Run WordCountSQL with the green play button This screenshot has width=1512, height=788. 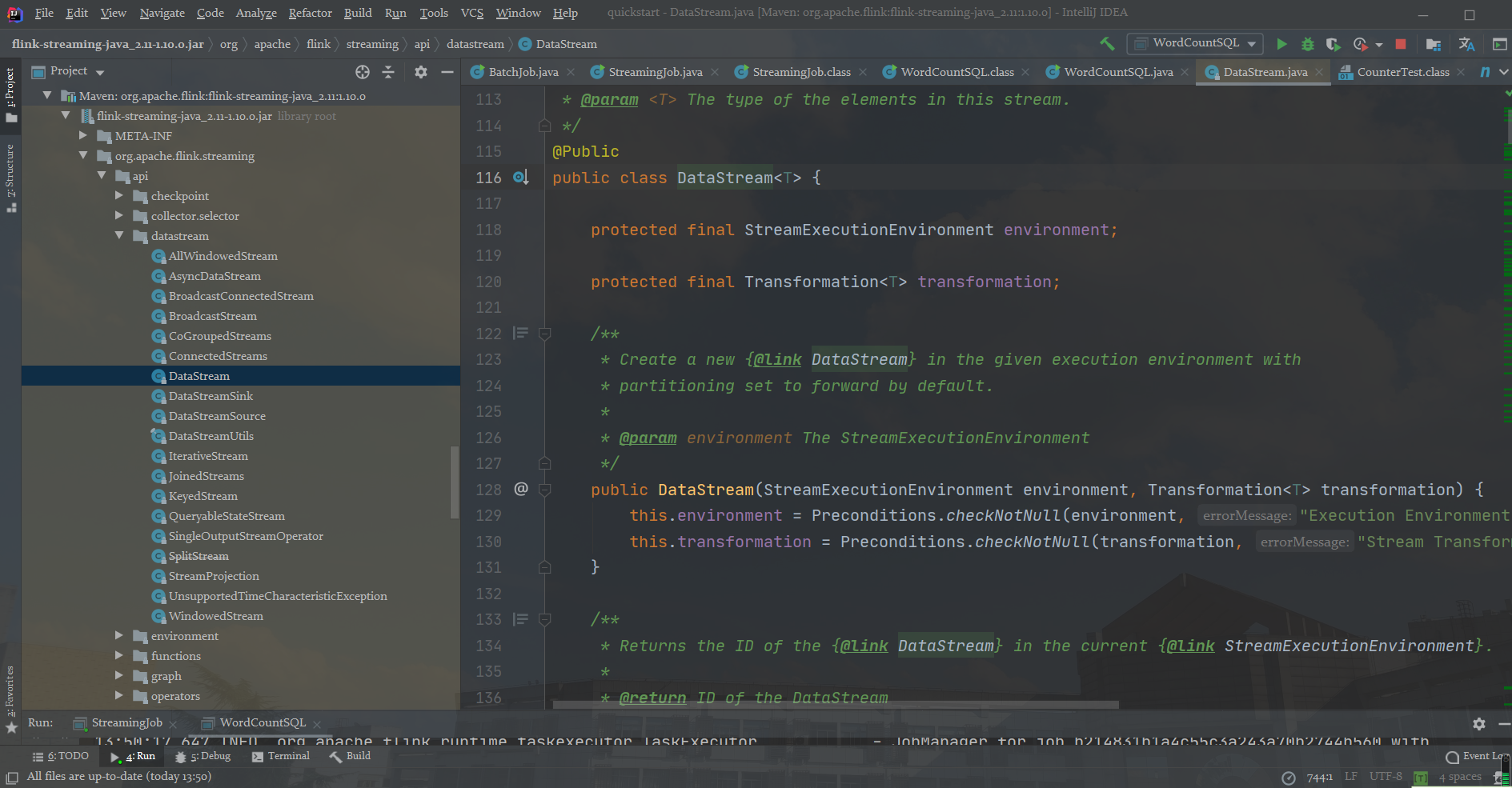point(1281,44)
